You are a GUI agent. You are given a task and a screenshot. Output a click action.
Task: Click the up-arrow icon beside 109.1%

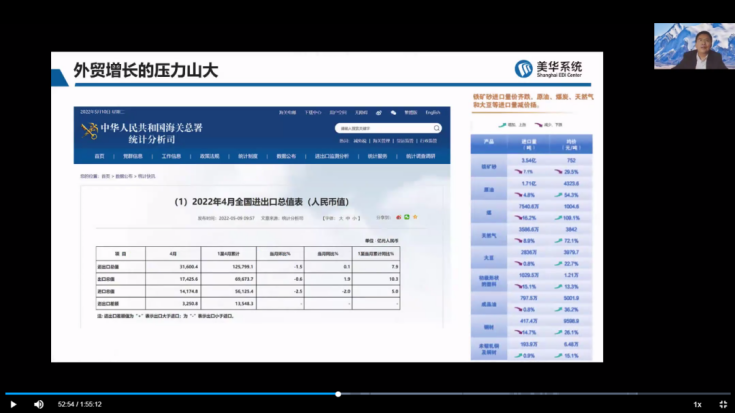click(558, 218)
